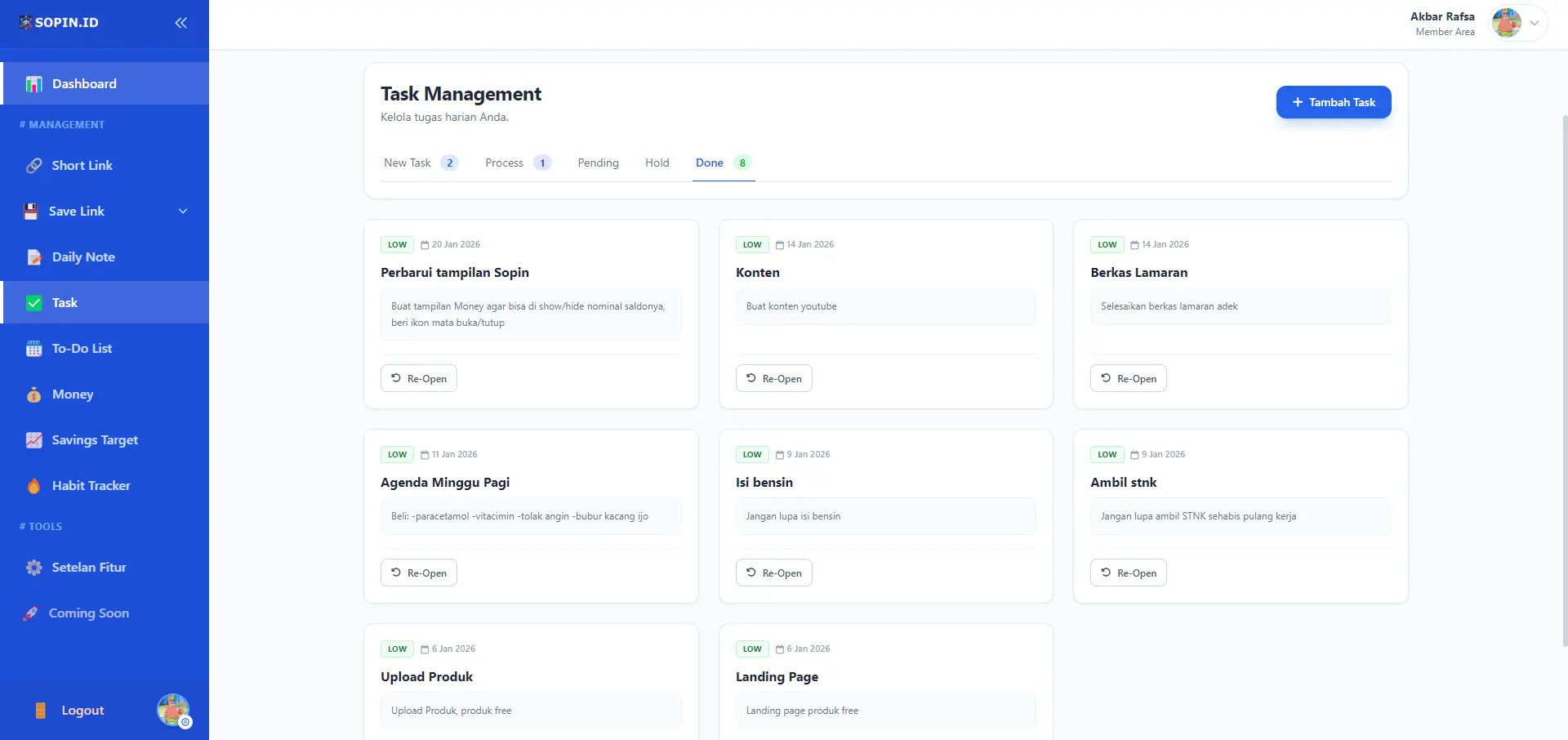Click 'Buat konten youtube' description text

click(x=791, y=307)
